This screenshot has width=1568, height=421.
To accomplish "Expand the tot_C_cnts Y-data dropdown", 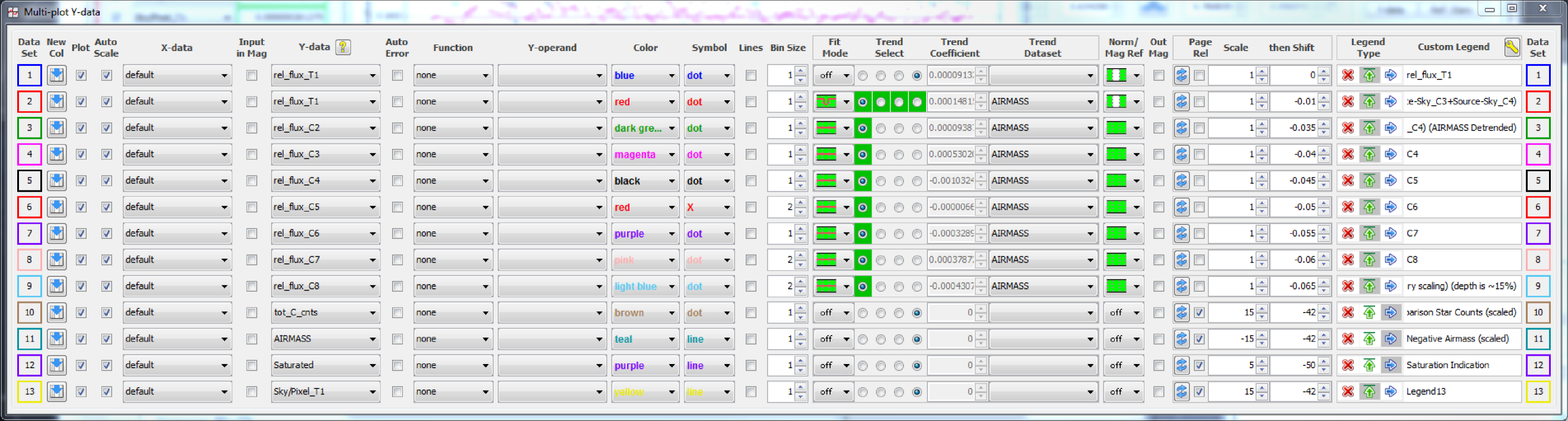I will (x=325, y=312).
